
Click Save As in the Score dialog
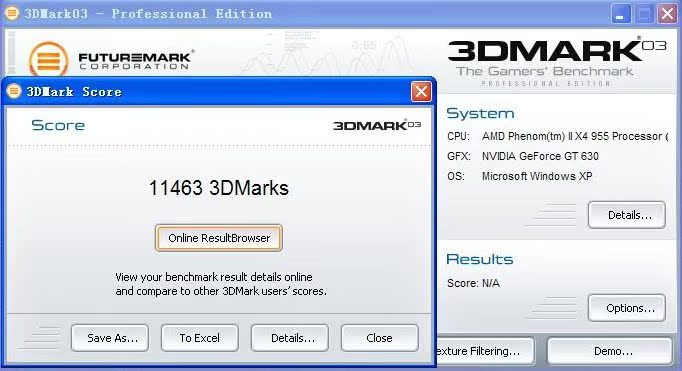click(x=110, y=338)
